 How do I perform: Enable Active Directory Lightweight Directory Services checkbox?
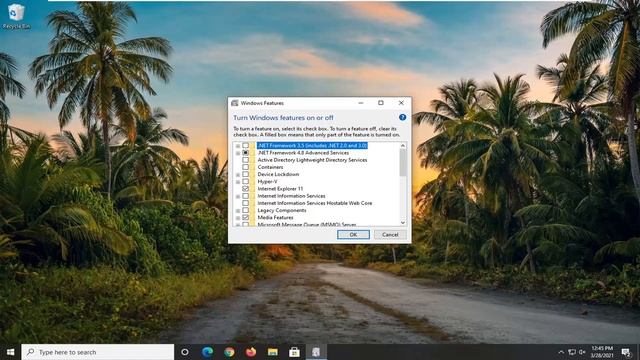pos(245,160)
